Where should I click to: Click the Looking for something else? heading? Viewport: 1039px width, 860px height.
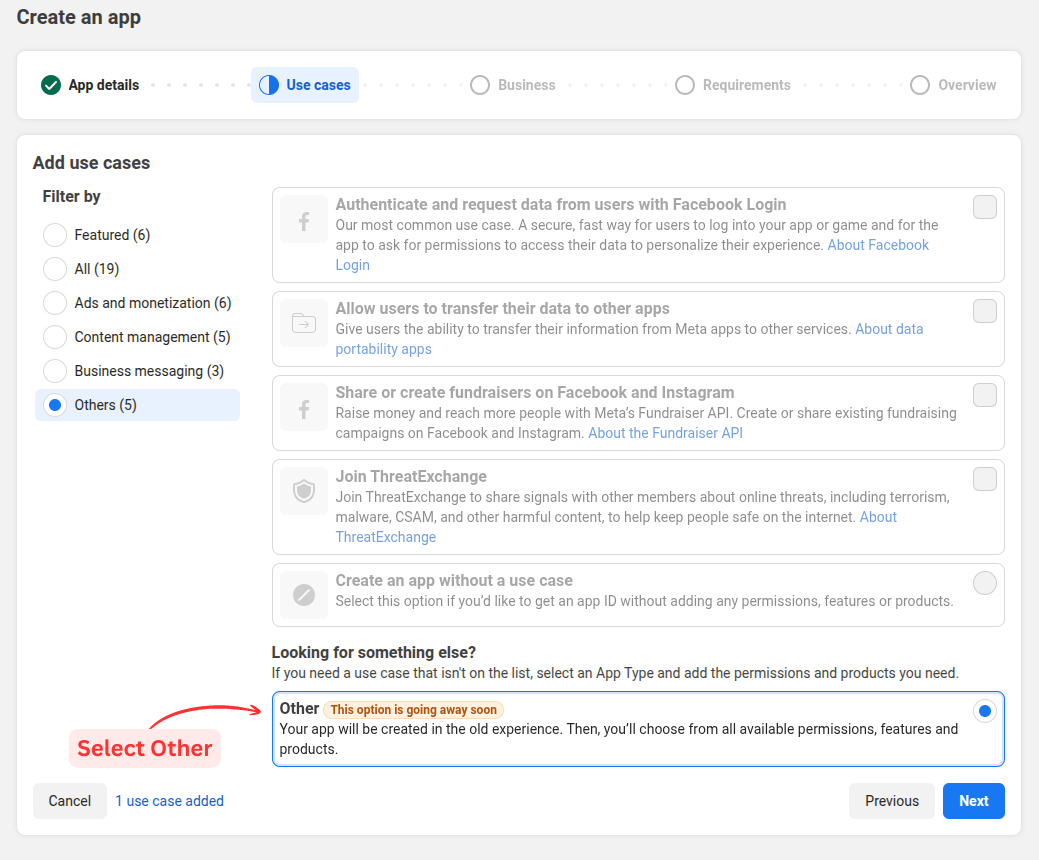point(374,653)
